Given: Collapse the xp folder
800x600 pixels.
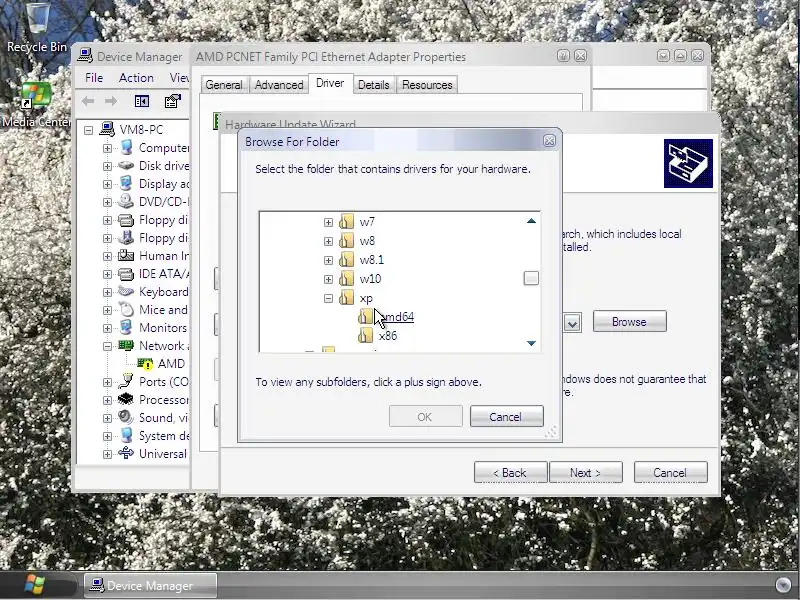Looking at the screenshot, I should [x=328, y=298].
